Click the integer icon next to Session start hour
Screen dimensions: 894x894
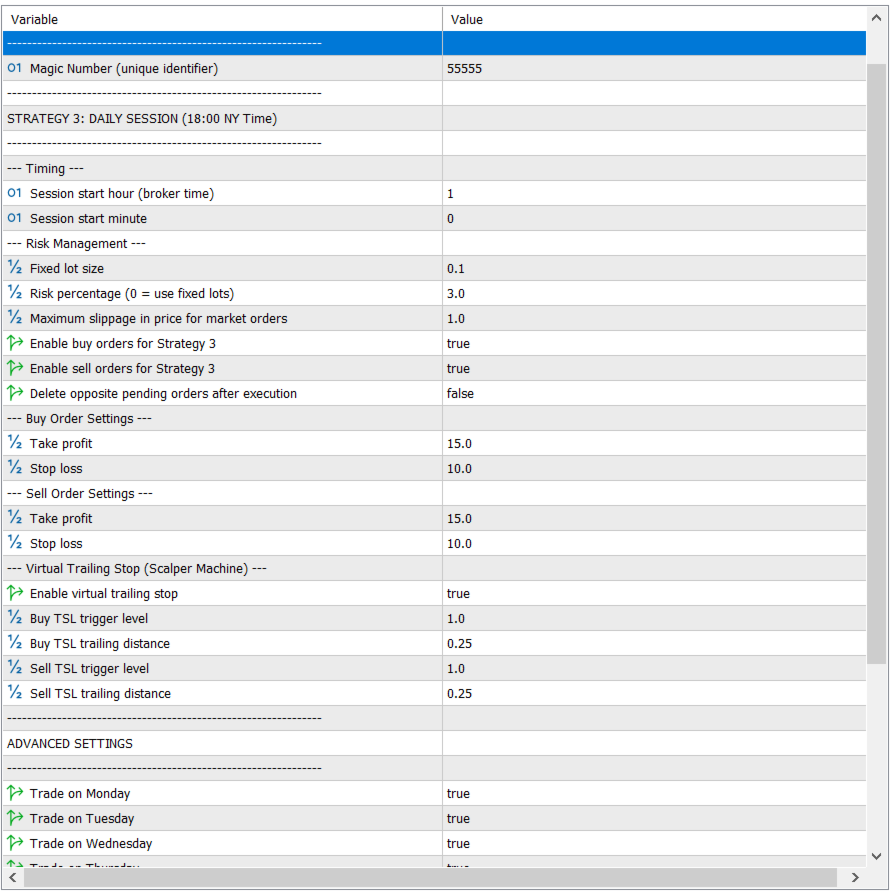point(15,193)
